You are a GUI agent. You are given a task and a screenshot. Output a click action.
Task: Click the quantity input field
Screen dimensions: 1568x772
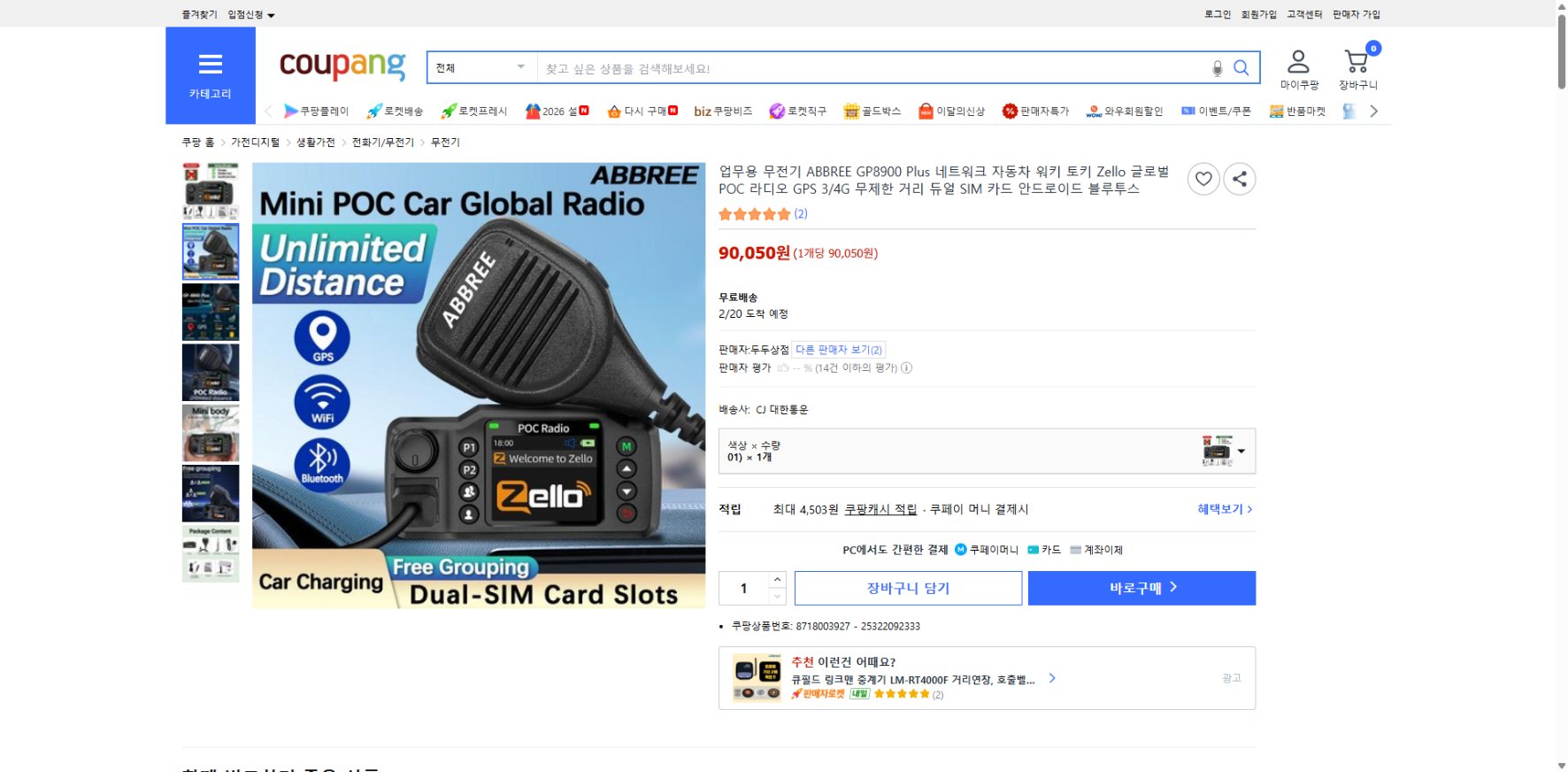coord(744,588)
